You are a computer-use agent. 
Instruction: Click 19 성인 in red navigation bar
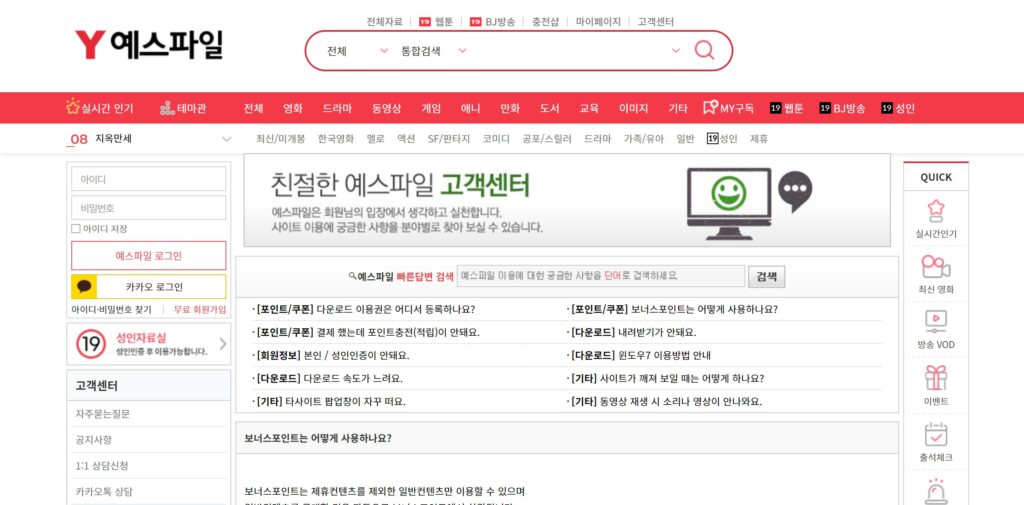(898, 108)
